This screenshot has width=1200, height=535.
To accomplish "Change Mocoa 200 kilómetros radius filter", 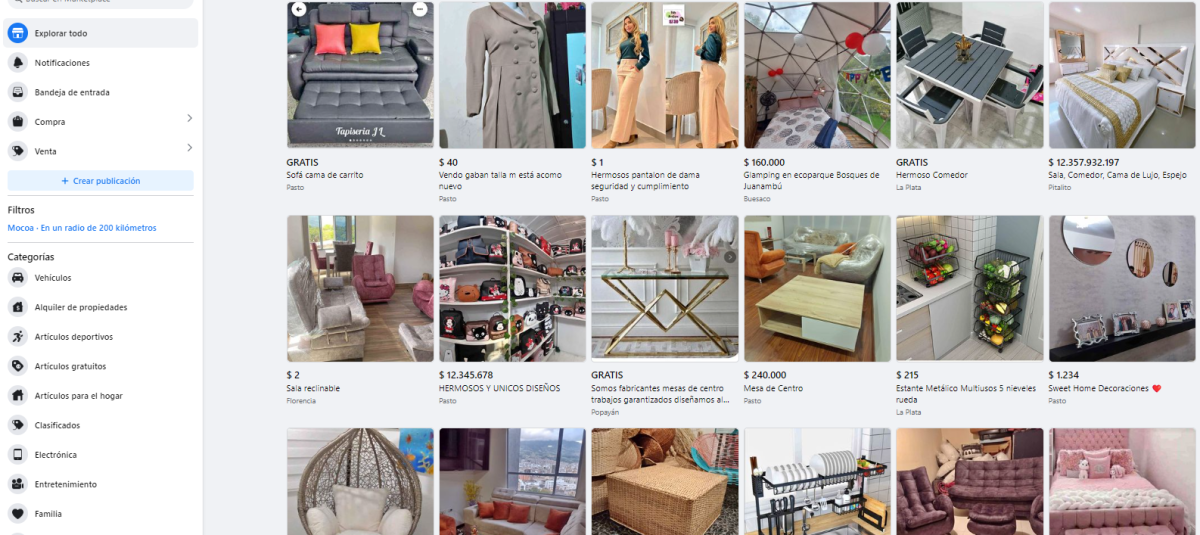I will coord(82,228).
